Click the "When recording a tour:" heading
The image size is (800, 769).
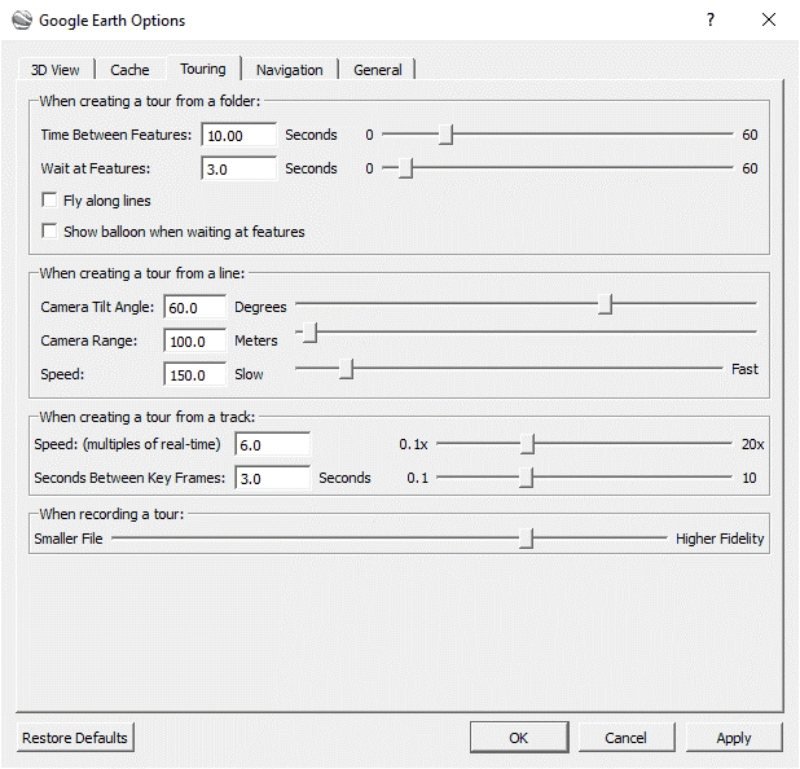tap(112, 514)
